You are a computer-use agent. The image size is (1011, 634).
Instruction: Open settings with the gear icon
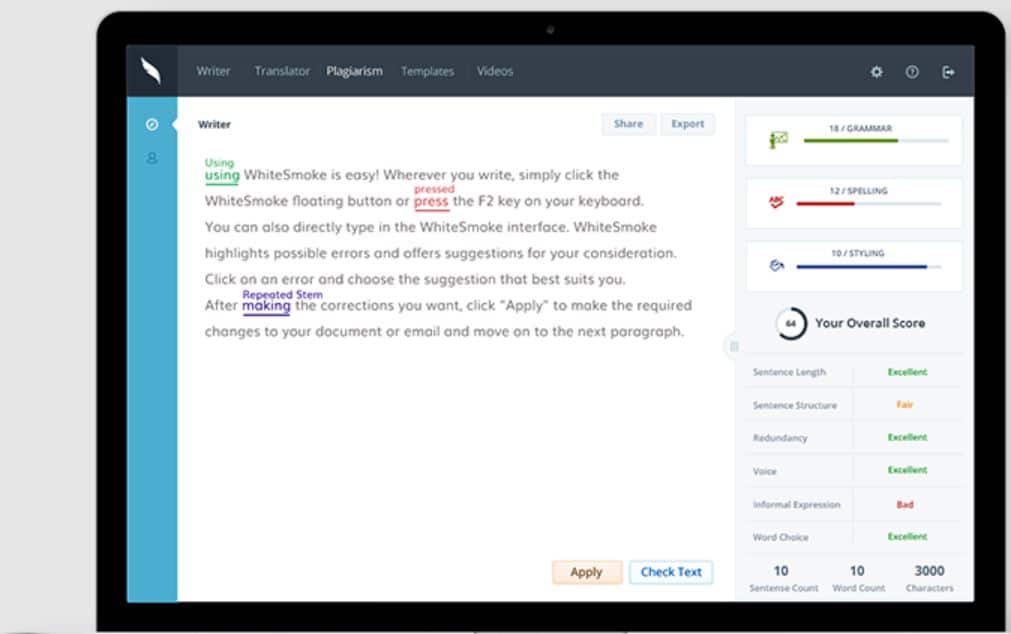click(876, 72)
